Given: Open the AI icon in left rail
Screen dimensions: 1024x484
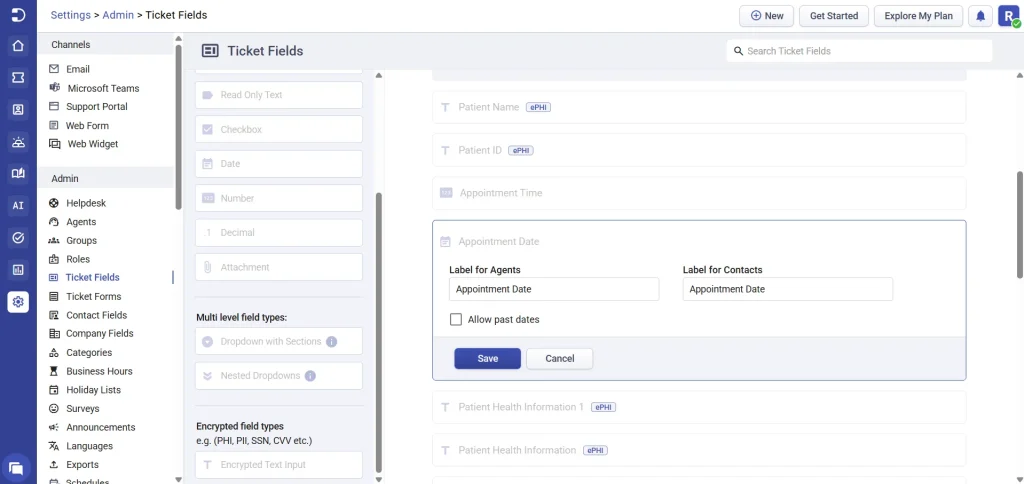Looking at the screenshot, I should coord(18,205).
